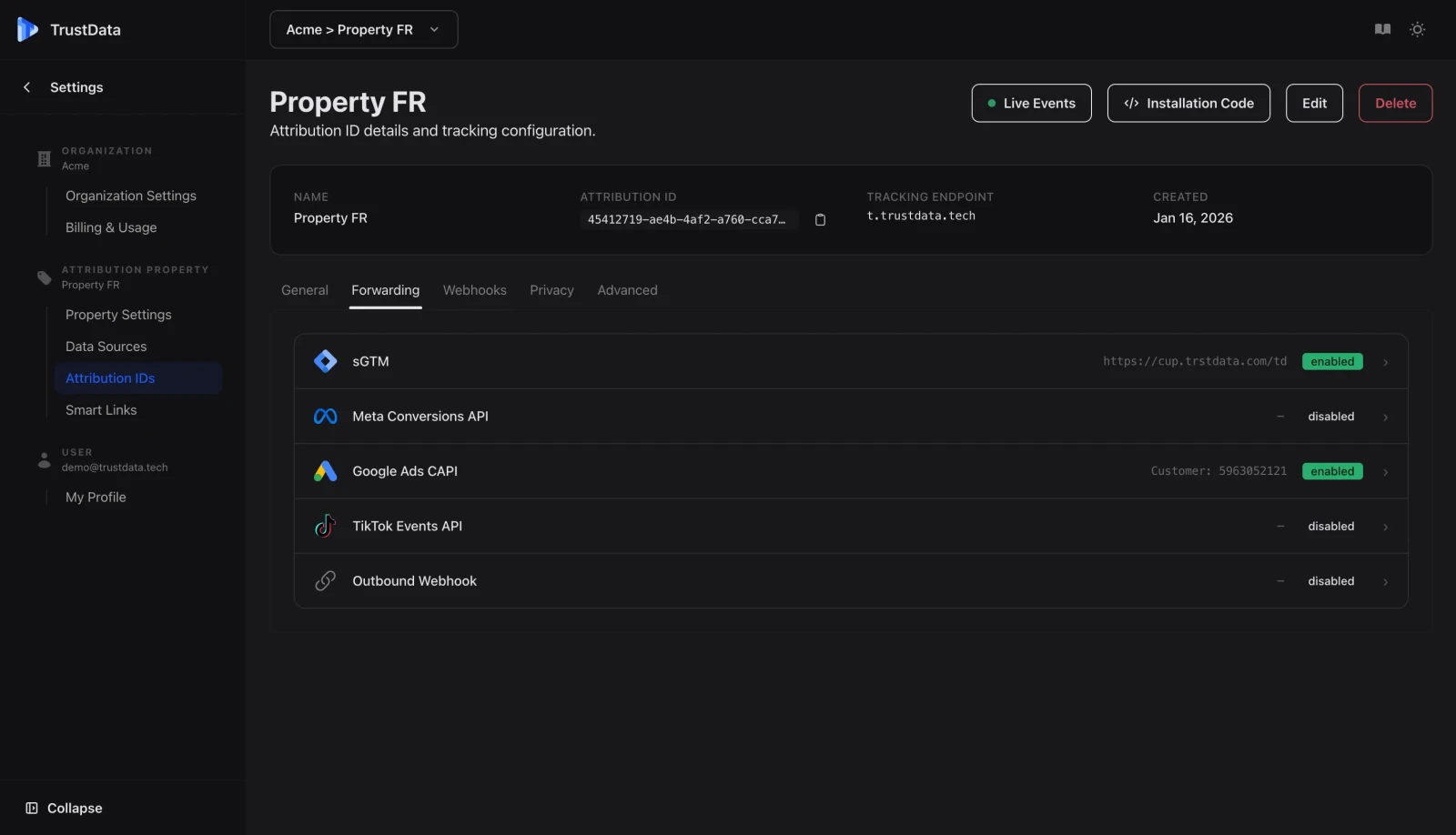This screenshot has height=835, width=1456.
Task: Expand TikTok Events API row chevron
Action: coord(1385,527)
